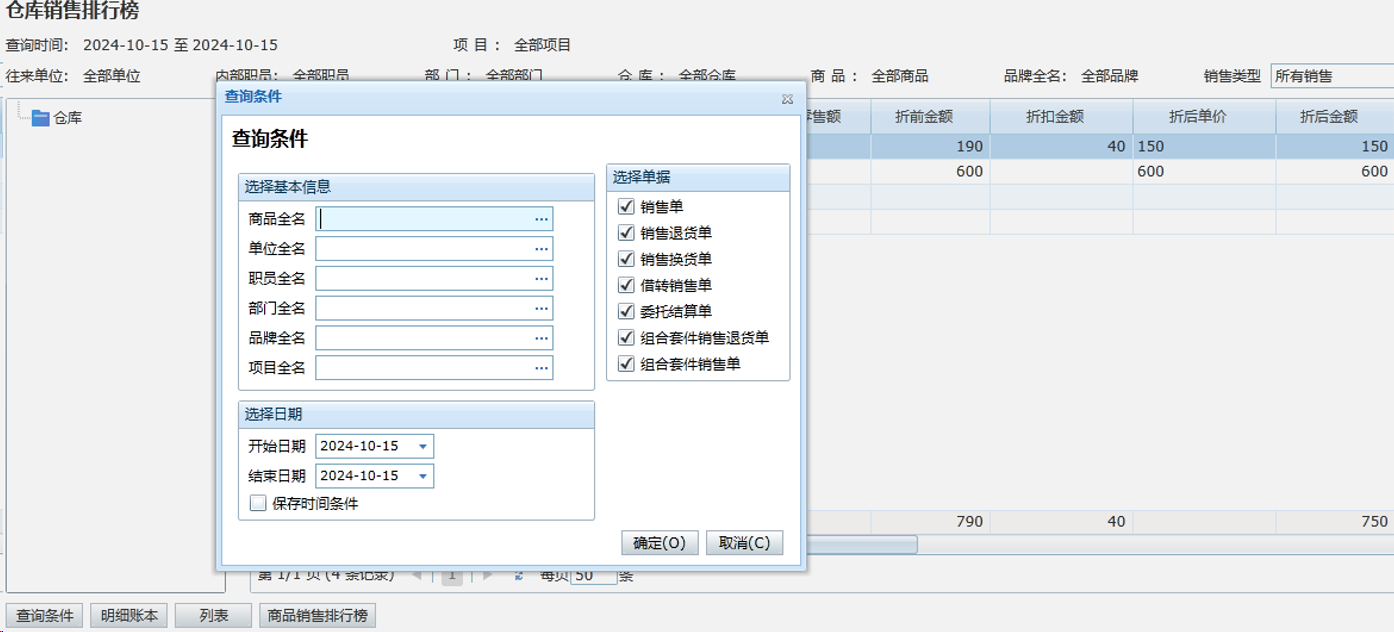The height and width of the screenshot is (632, 1394).
Task: Click the ellipsis icon beside 职员全名
Action: point(541,279)
